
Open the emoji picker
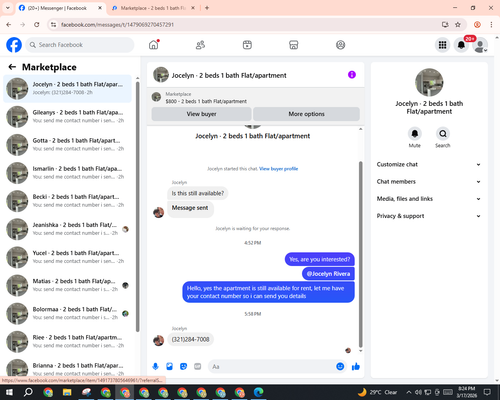click(340, 367)
